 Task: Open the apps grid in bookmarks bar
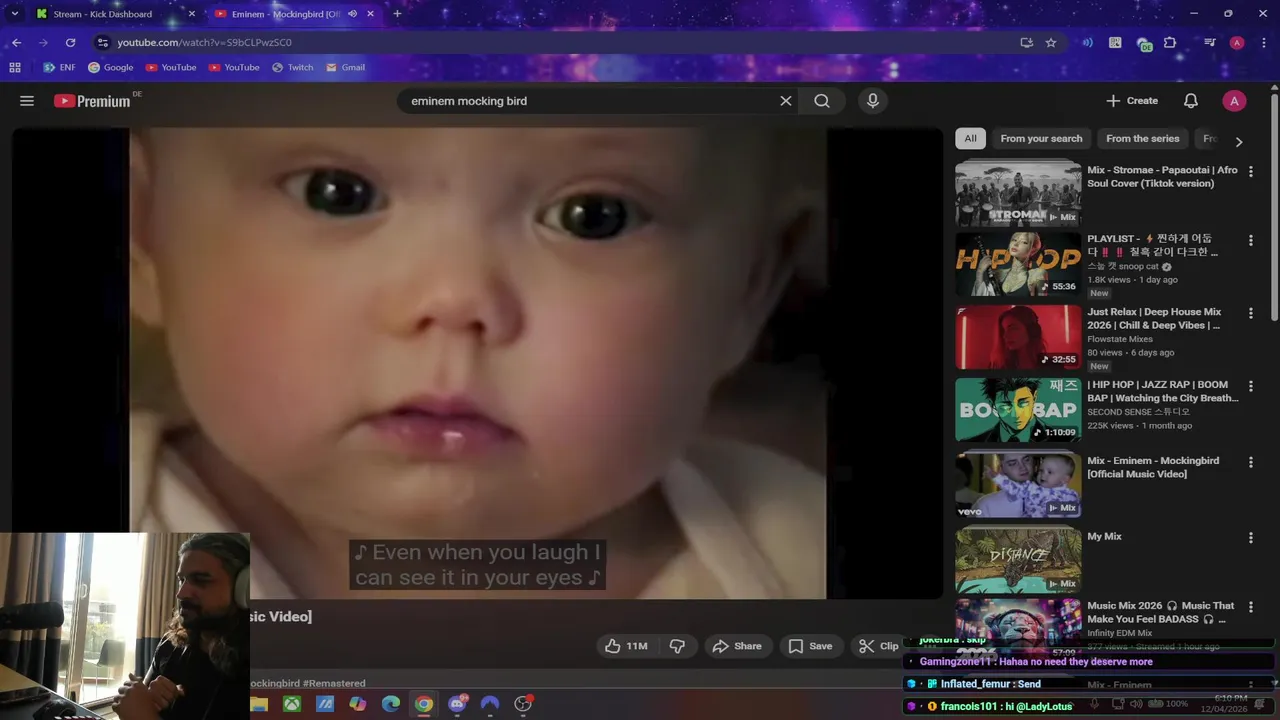tap(15, 68)
